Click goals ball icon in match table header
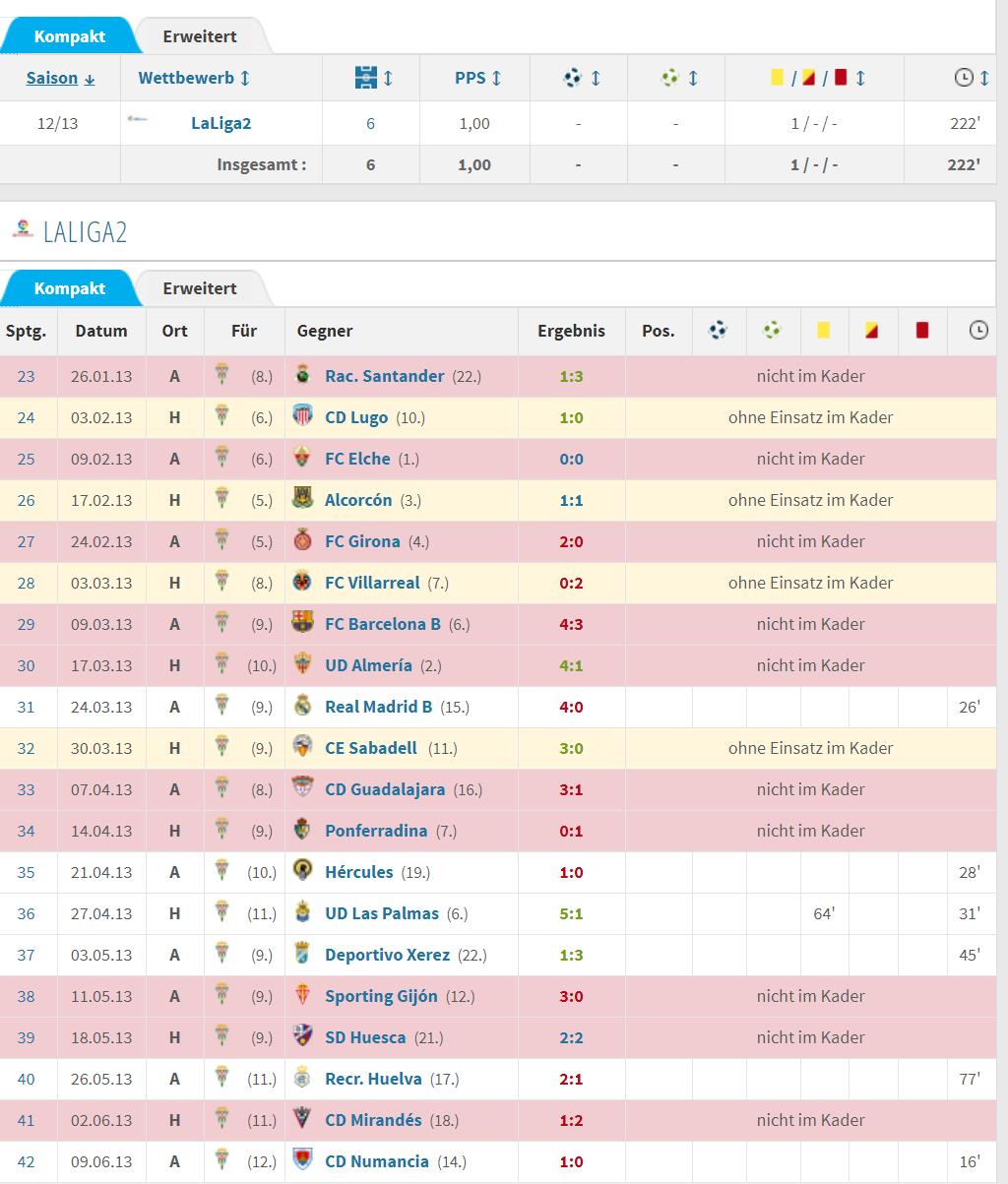 pos(719,331)
